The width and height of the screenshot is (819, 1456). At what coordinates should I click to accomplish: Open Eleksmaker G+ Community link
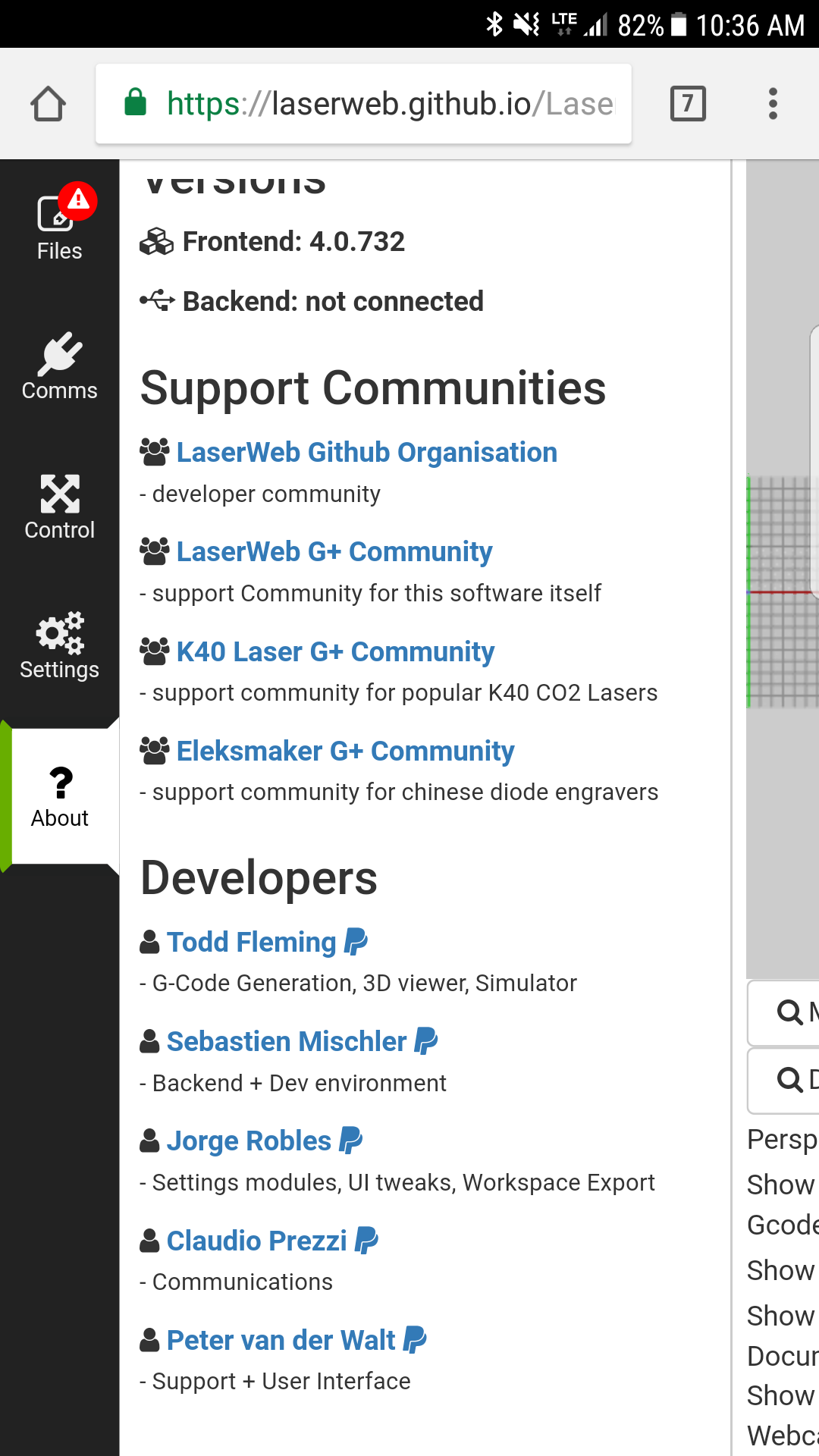(345, 752)
